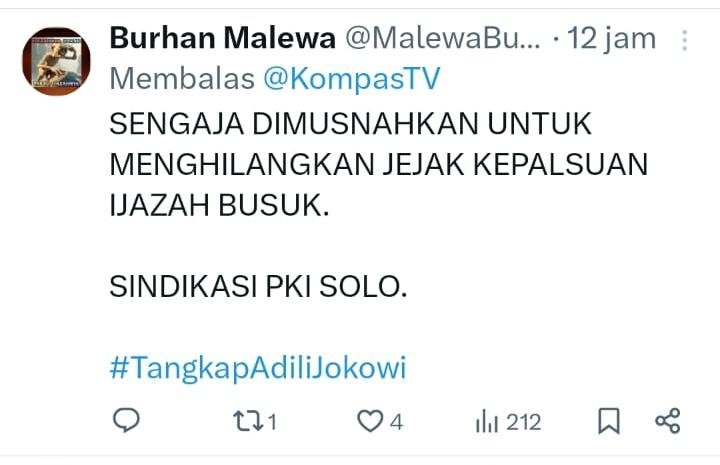Click the like count number 4
Viewport: 720px width, 465px height.
(396, 422)
